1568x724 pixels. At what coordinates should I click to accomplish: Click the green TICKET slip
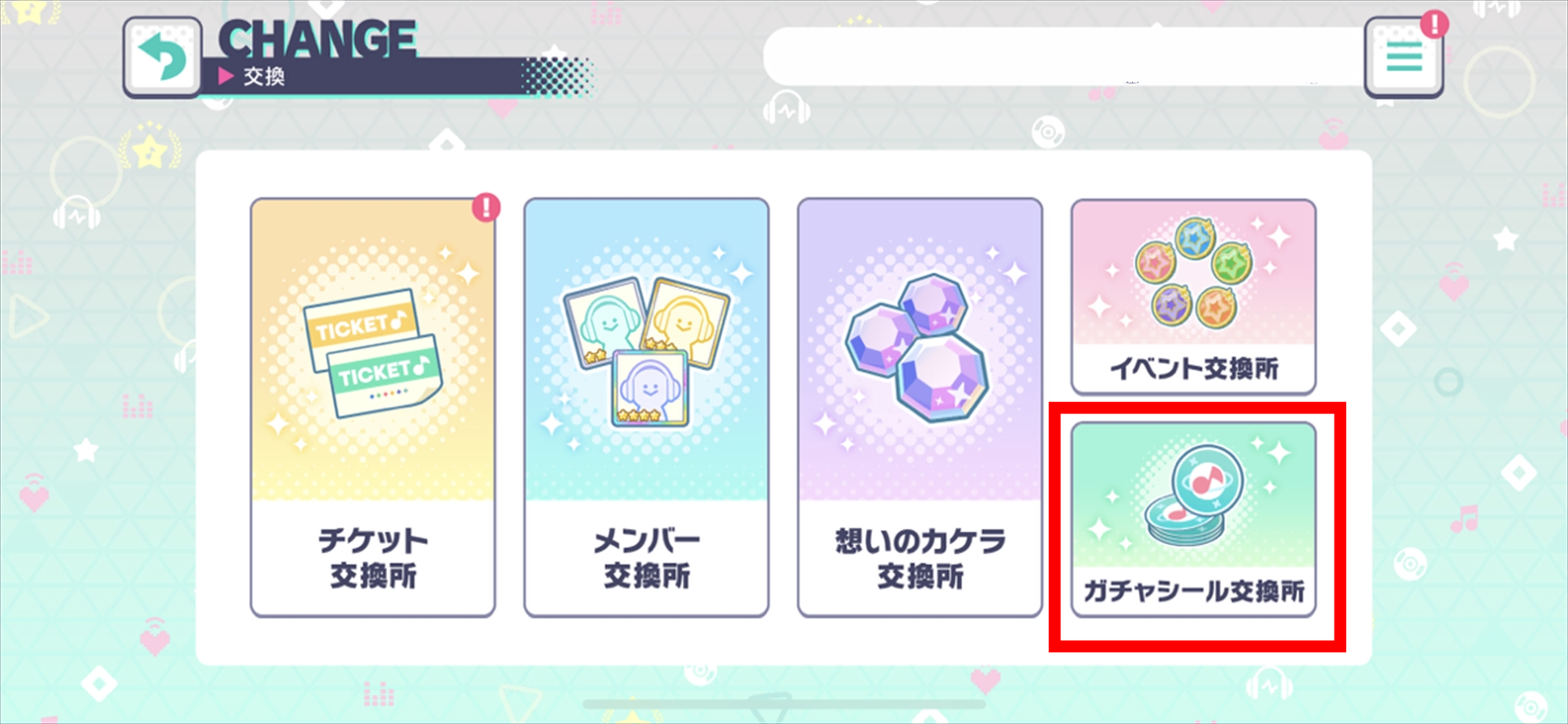pos(385,376)
